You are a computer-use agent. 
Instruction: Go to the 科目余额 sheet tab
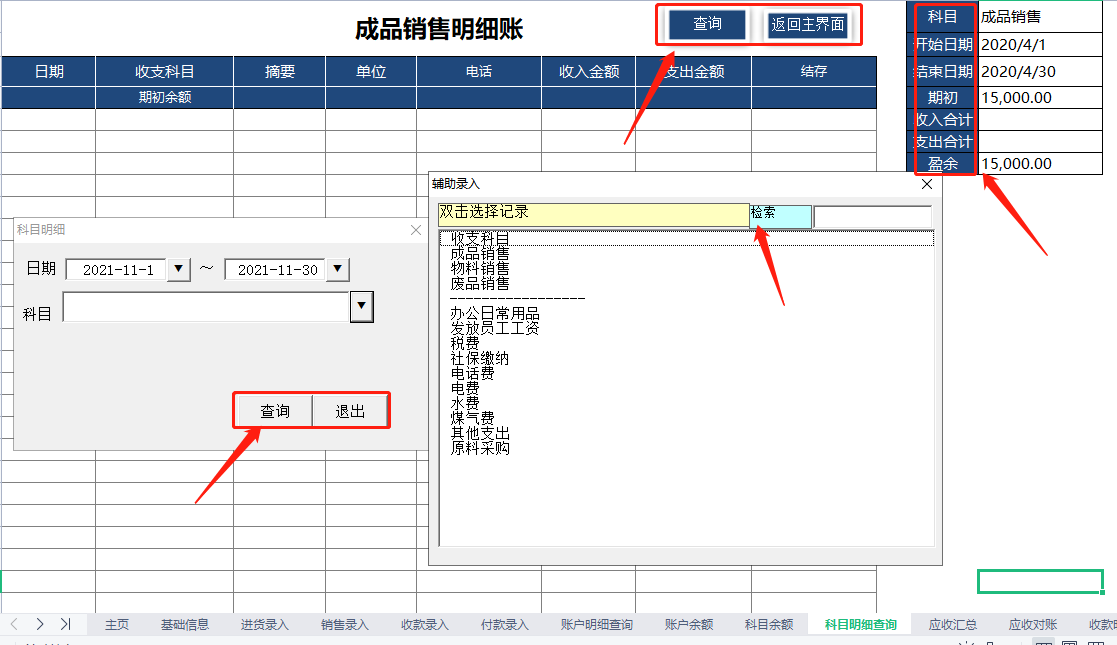(769, 625)
